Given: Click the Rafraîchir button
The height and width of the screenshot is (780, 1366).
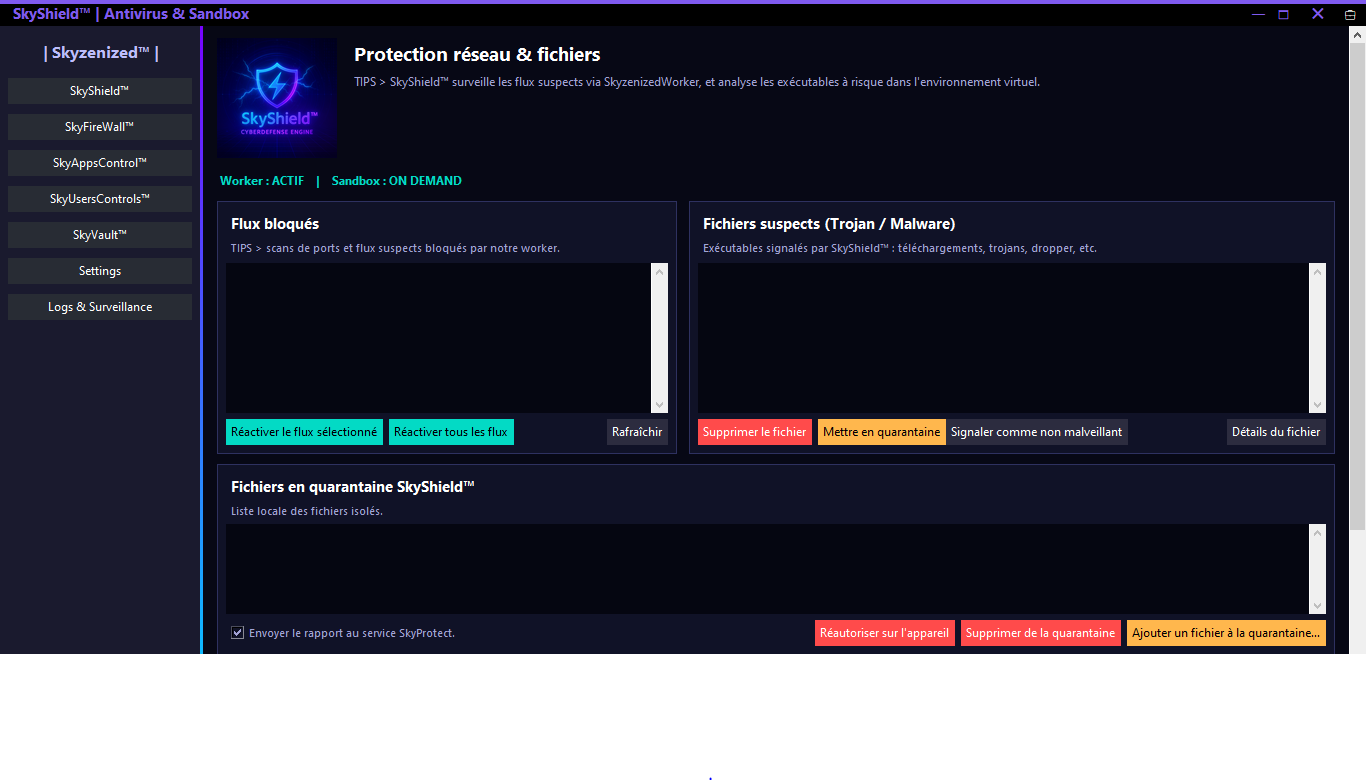Looking at the screenshot, I should coord(637,432).
